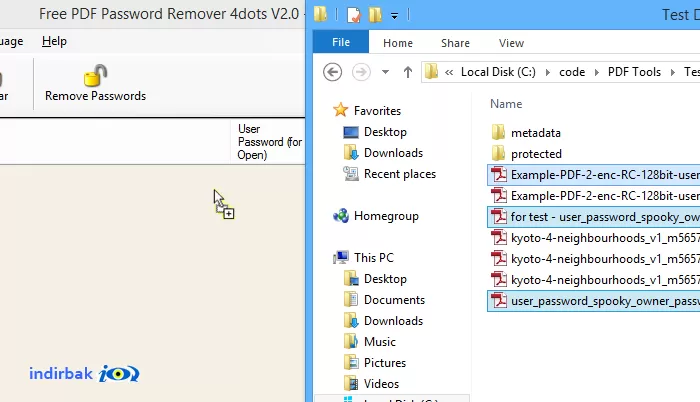Select Favorites in the navigation pane
The image size is (700, 402).
click(x=377, y=111)
